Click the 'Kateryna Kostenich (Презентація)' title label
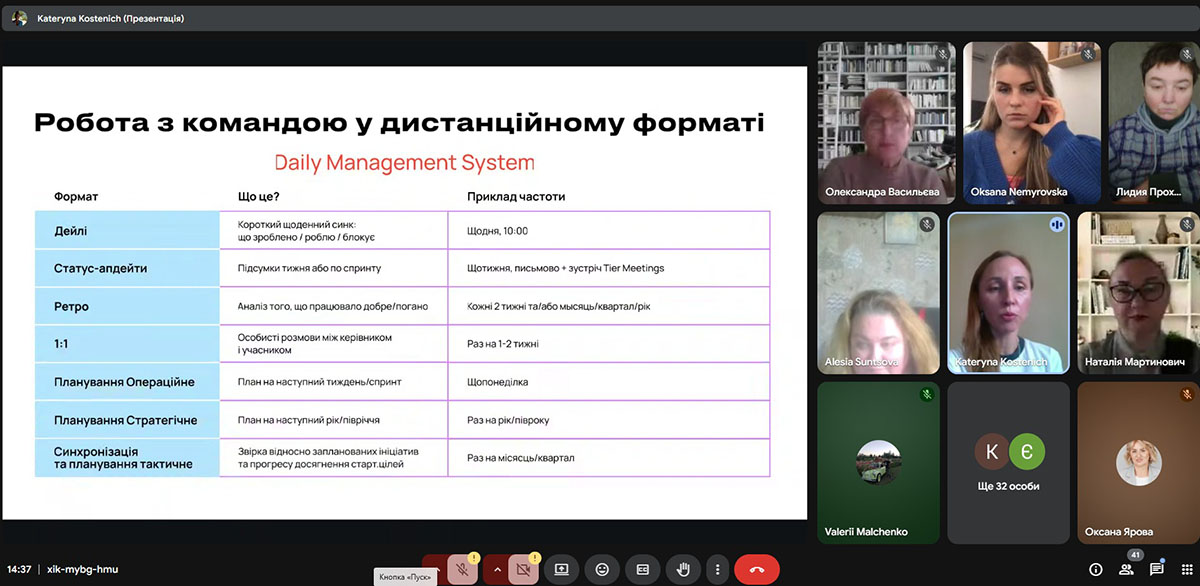Screen dimensions: 1200x586 [x=110, y=18]
